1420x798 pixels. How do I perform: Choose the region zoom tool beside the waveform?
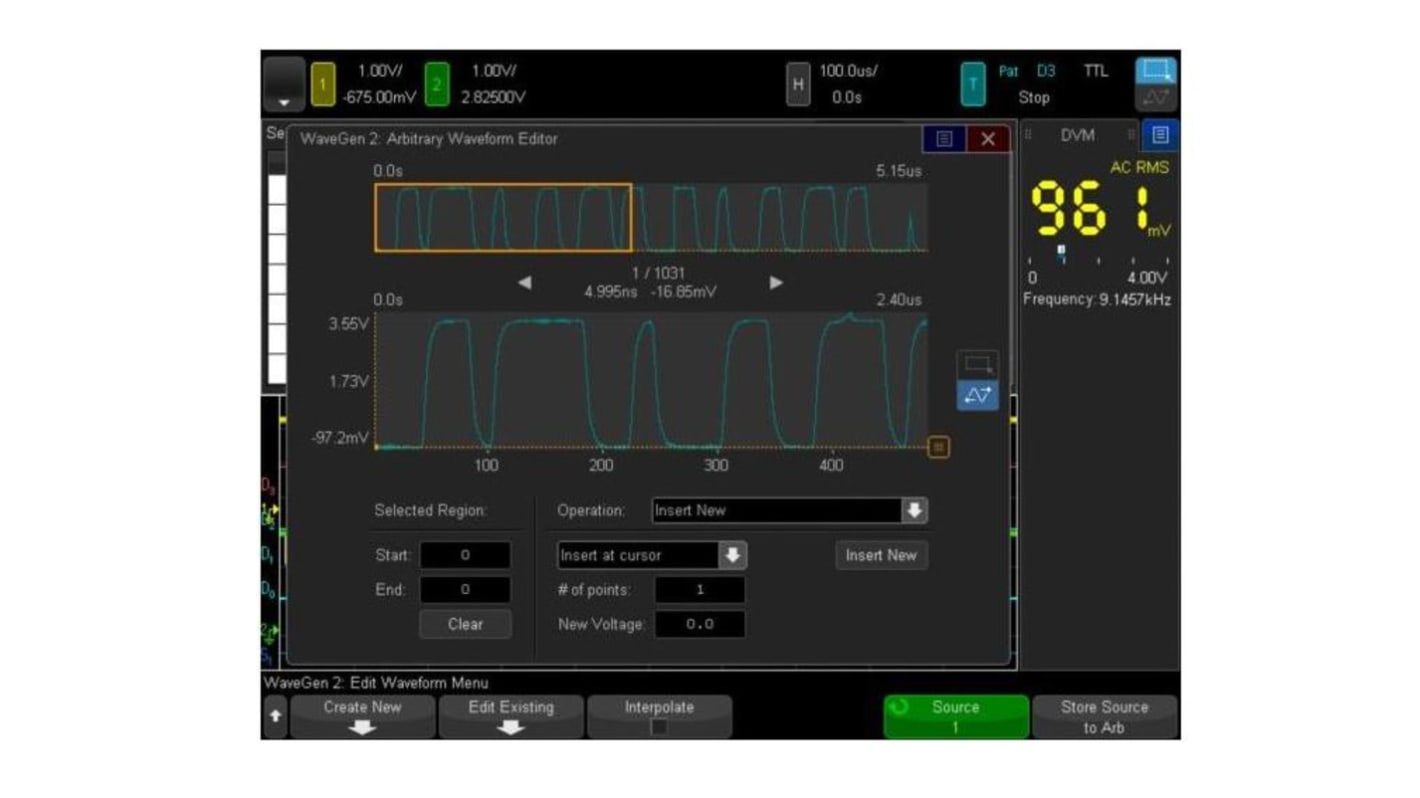(x=977, y=365)
